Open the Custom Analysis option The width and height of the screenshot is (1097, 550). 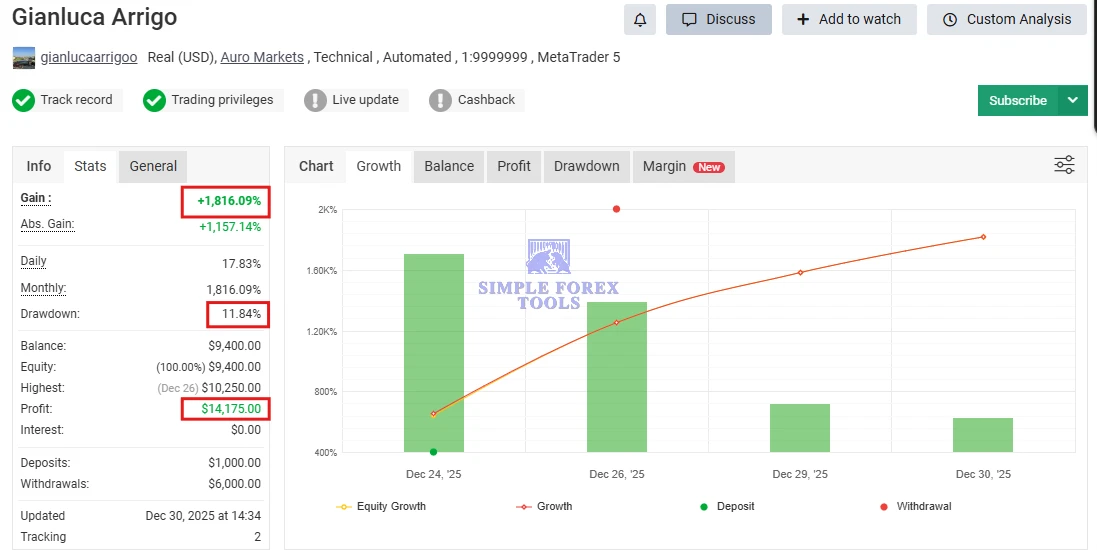(x=1006, y=19)
